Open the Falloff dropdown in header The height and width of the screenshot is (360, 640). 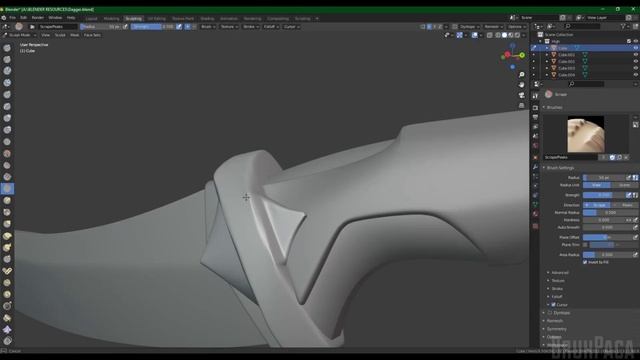pos(271,27)
